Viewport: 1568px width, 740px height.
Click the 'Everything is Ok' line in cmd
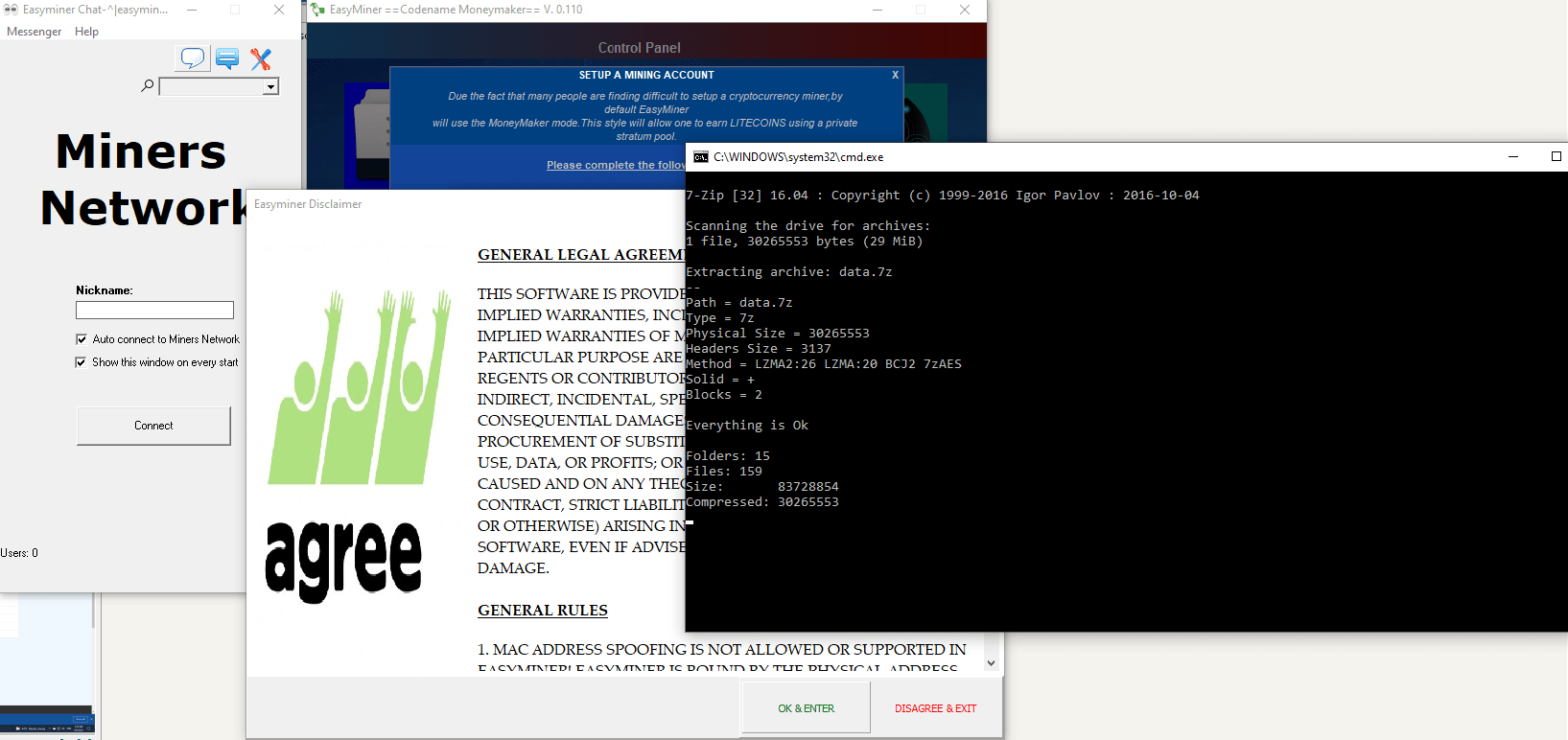(747, 426)
